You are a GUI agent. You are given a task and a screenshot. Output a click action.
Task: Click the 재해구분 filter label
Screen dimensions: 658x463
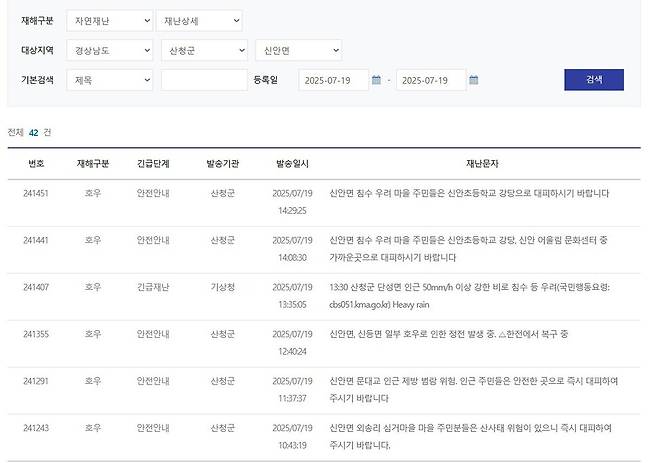click(x=37, y=21)
